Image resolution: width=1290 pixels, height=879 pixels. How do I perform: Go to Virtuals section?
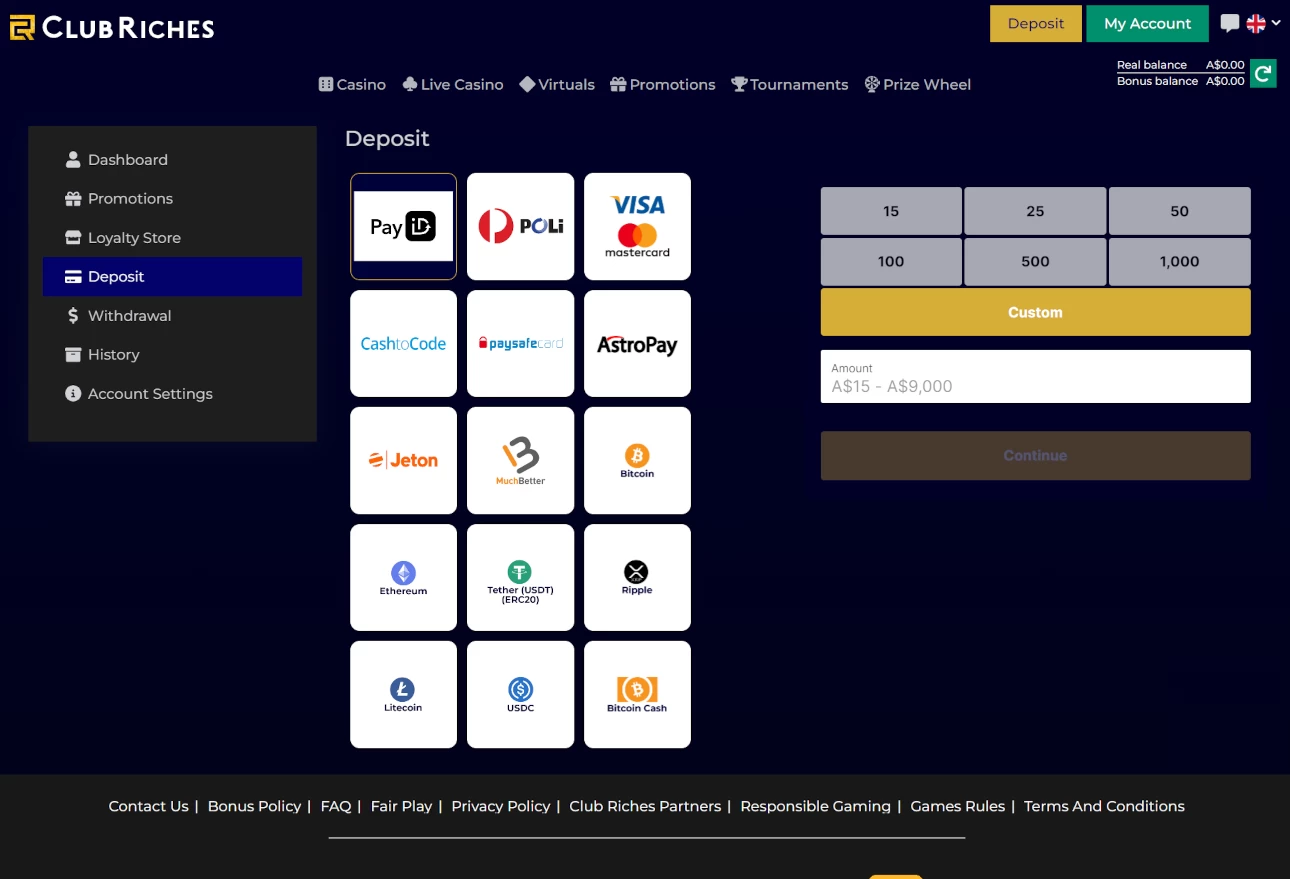pyautogui.click(x=557, y=85)
